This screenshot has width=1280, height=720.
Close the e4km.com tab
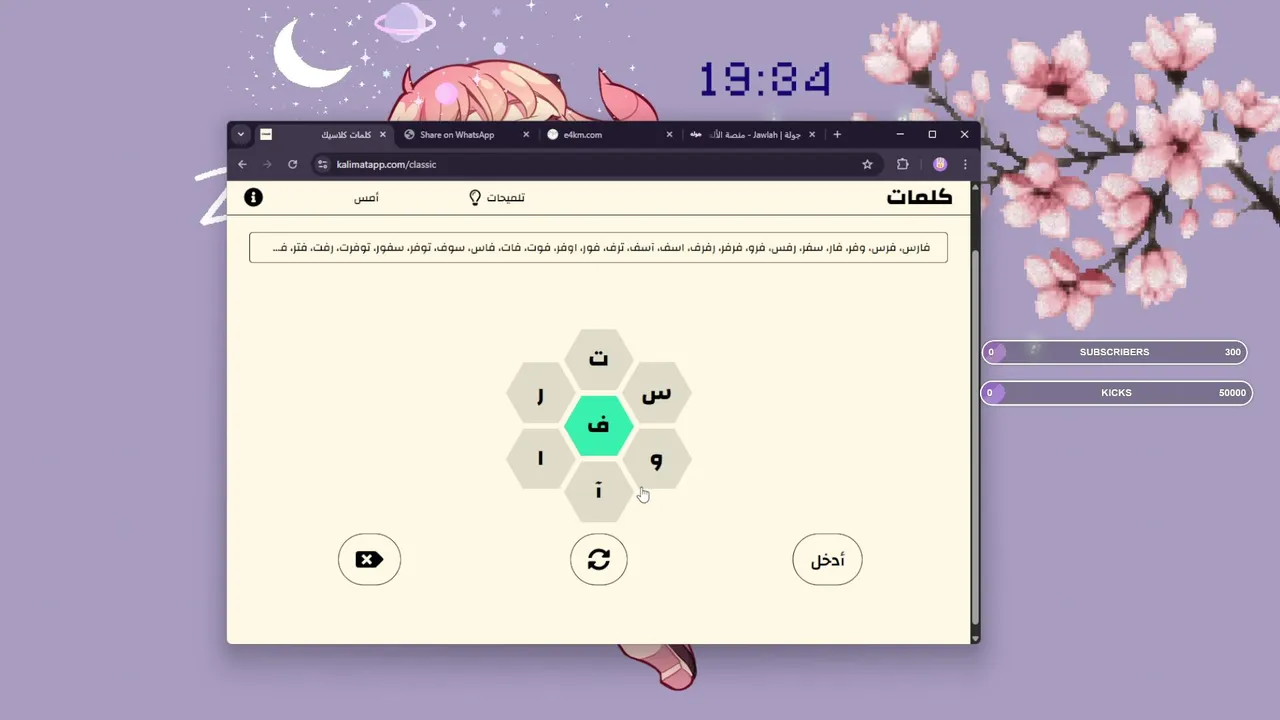click(x=669, y=135)
